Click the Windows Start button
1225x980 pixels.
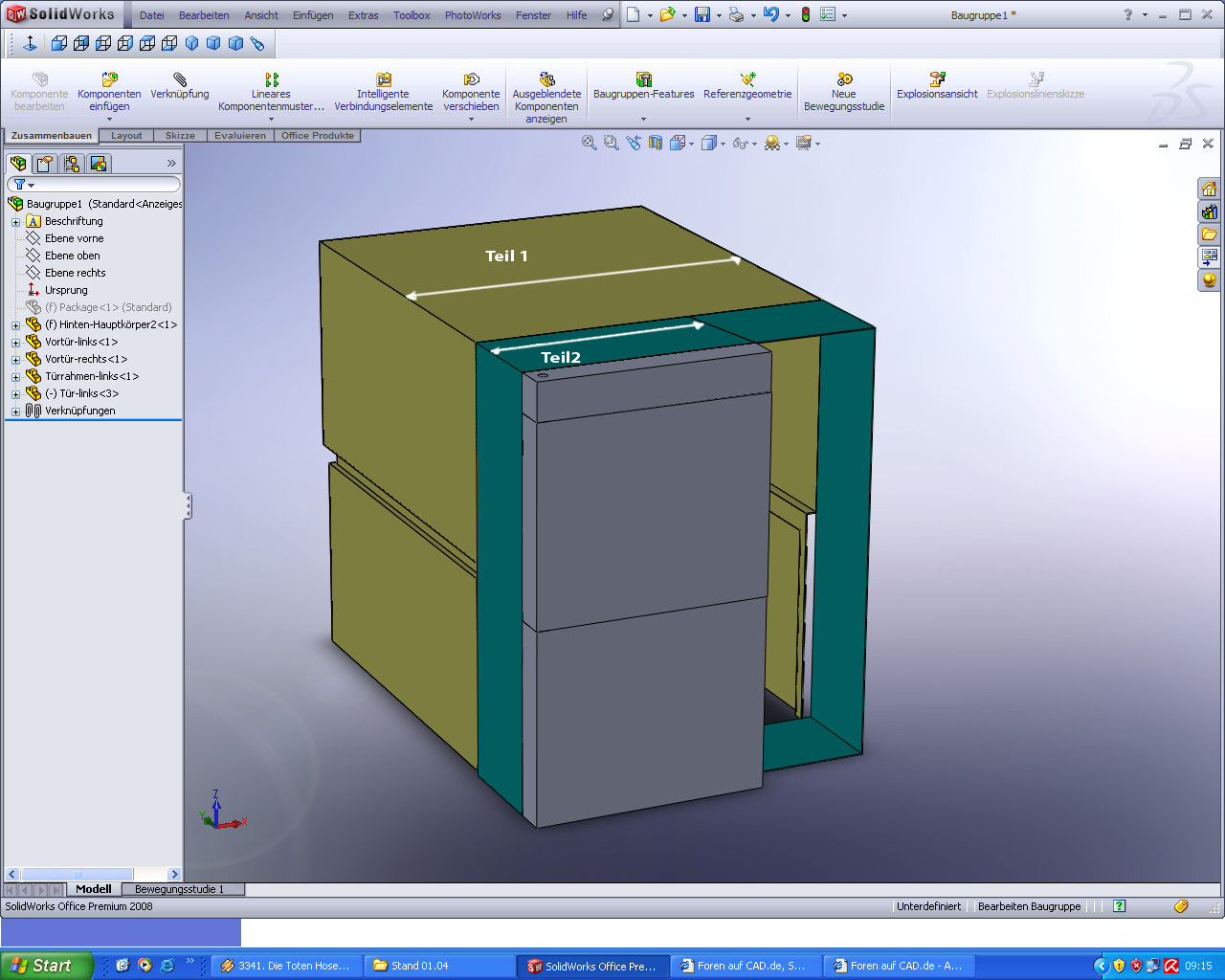click(x=46, y=966)
